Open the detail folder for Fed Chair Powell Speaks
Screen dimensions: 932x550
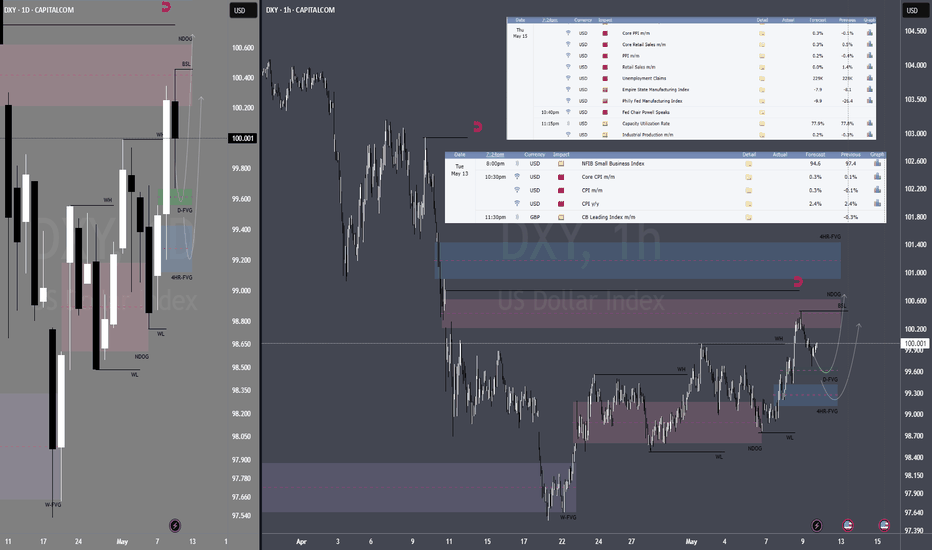(x=762, y=112)
